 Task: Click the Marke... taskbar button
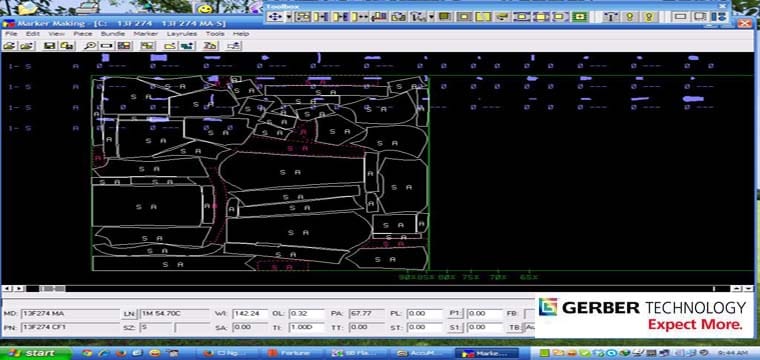[486, 353]
